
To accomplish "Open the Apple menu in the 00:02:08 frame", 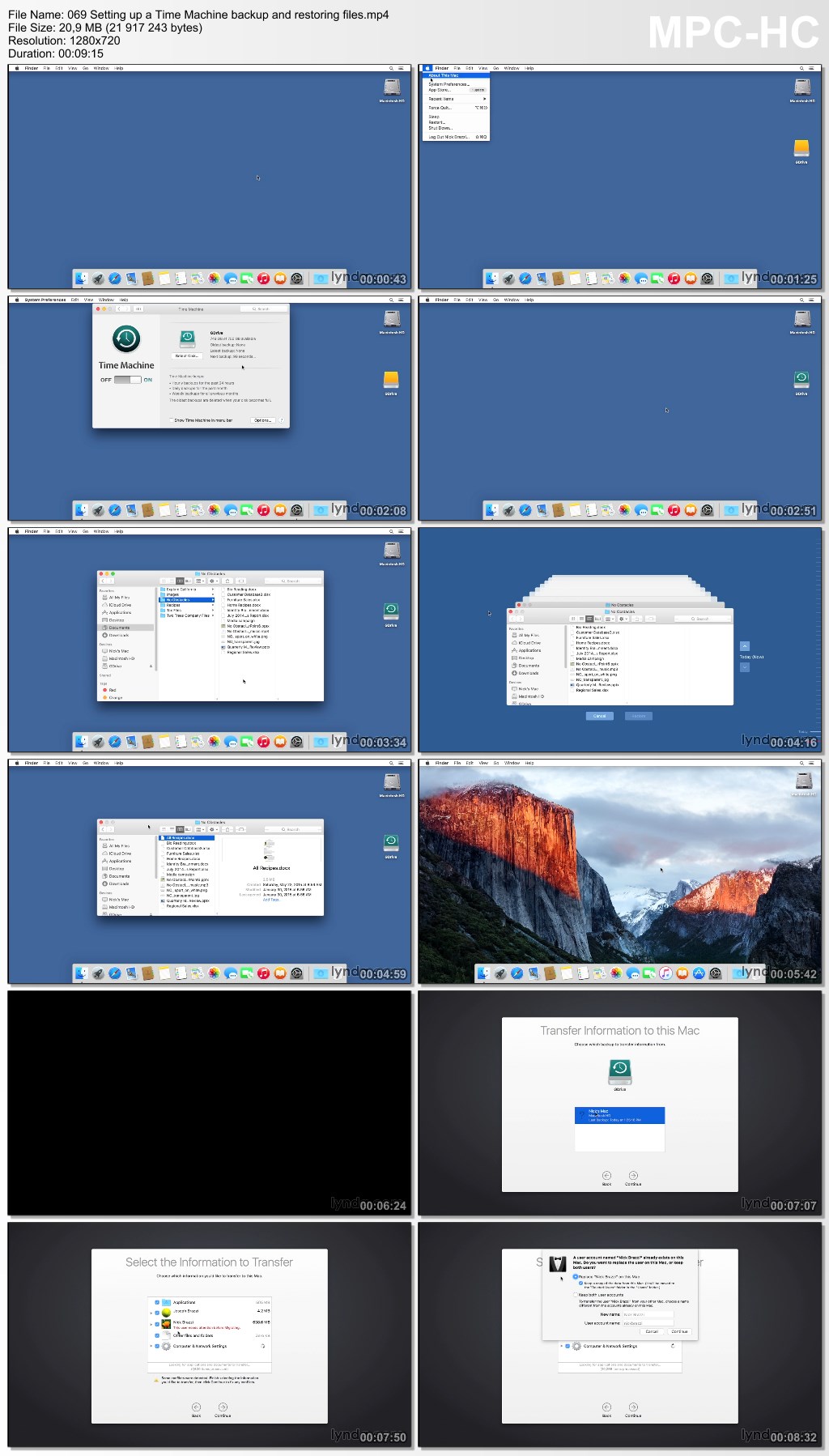I will point(17,300).
